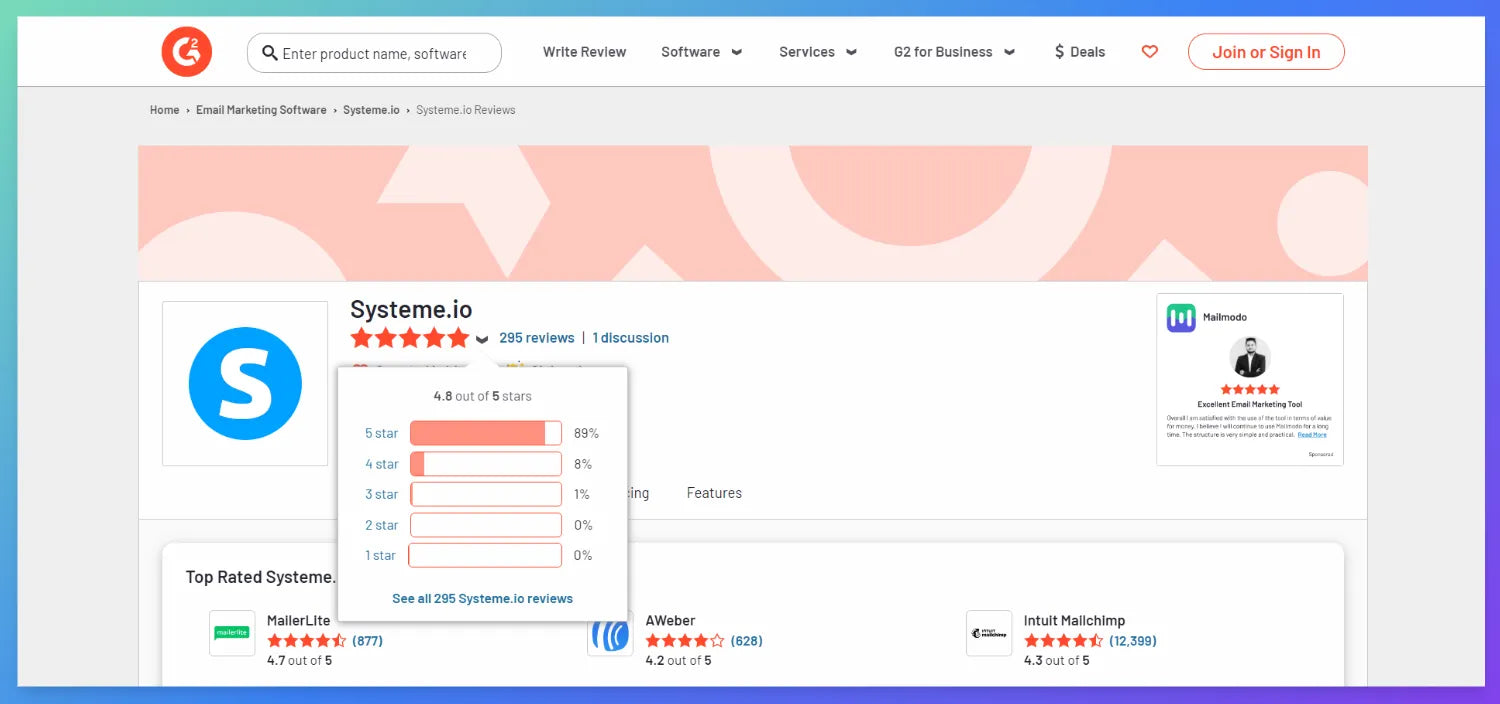The height and width of the screenshot is (704, 1500).
Task: Click the Intuit Mailchimp product name
Action: click(x=1074, y=621)
